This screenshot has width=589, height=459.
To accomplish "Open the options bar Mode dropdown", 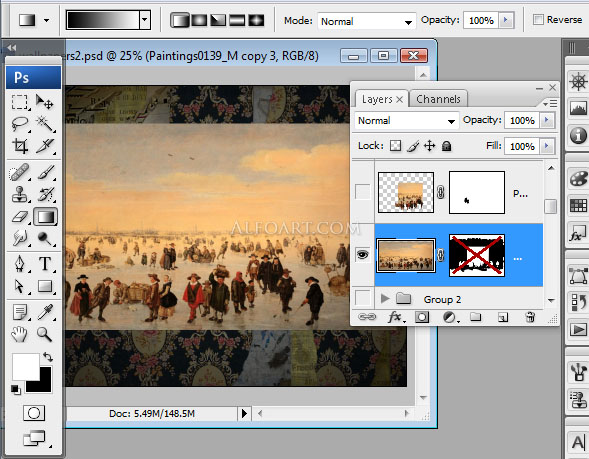I will coord(367,21).
